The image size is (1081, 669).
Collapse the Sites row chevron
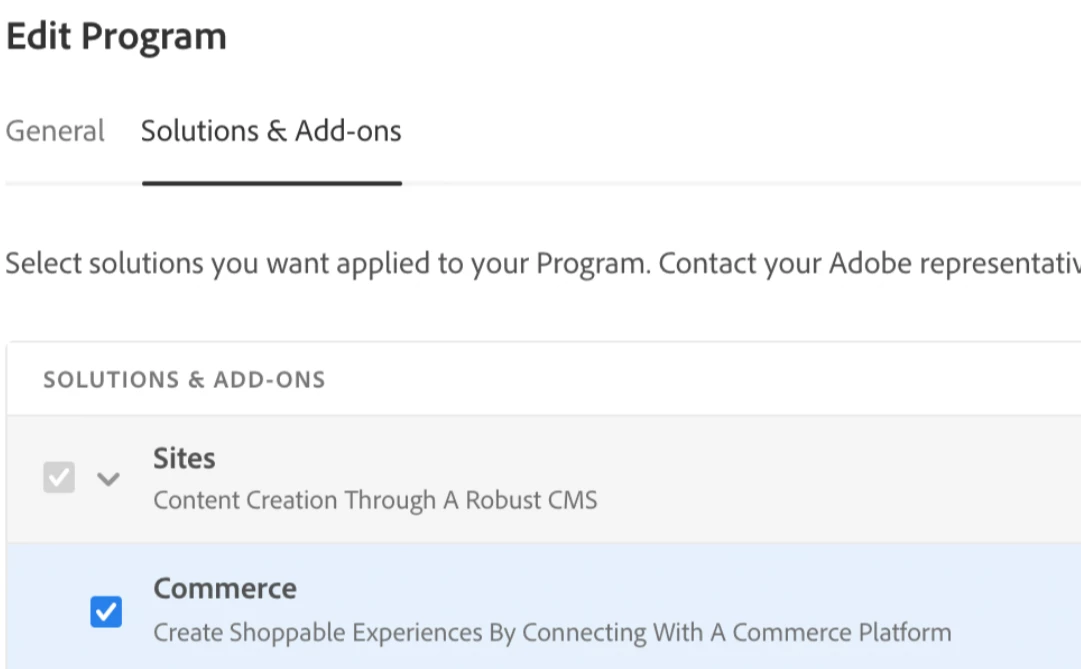tap(108, 479)
